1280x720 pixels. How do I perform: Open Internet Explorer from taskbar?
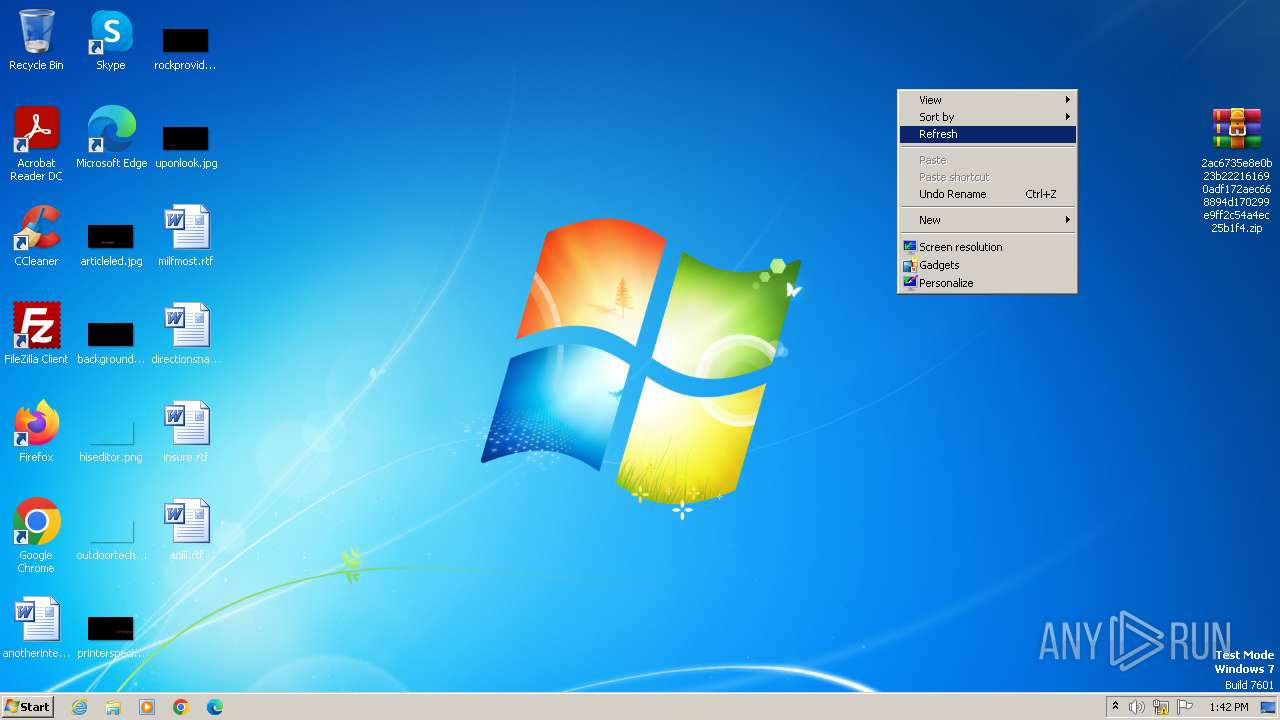(x=80, y=707)
